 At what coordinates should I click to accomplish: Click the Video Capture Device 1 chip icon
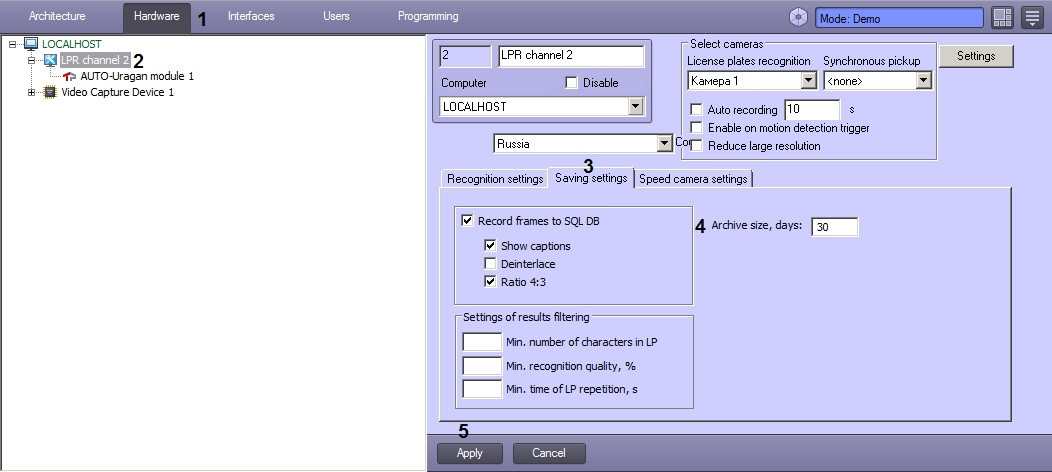pos(50,92)
